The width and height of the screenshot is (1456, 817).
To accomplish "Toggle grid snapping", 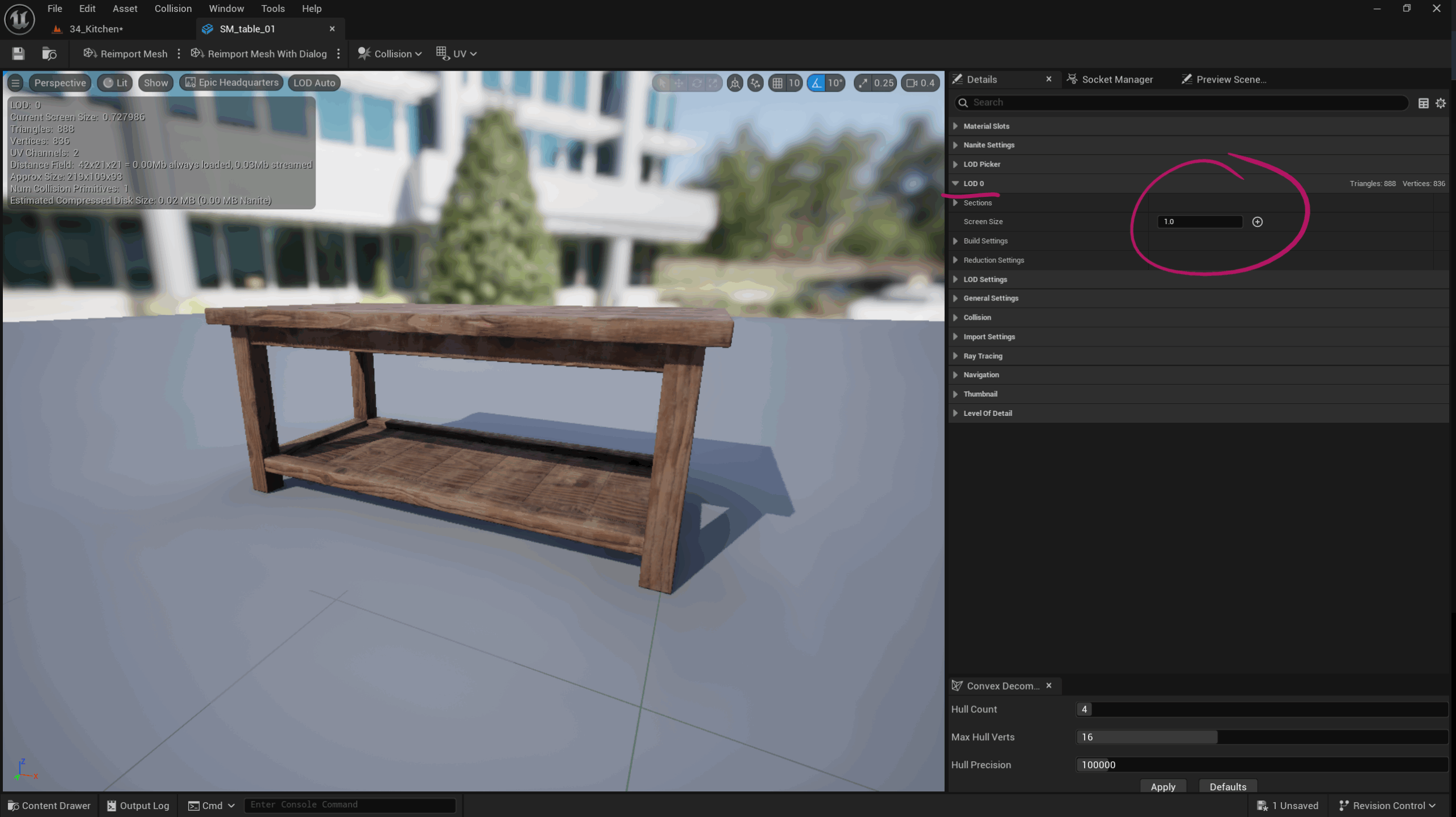I will click(x=777, y=83).
